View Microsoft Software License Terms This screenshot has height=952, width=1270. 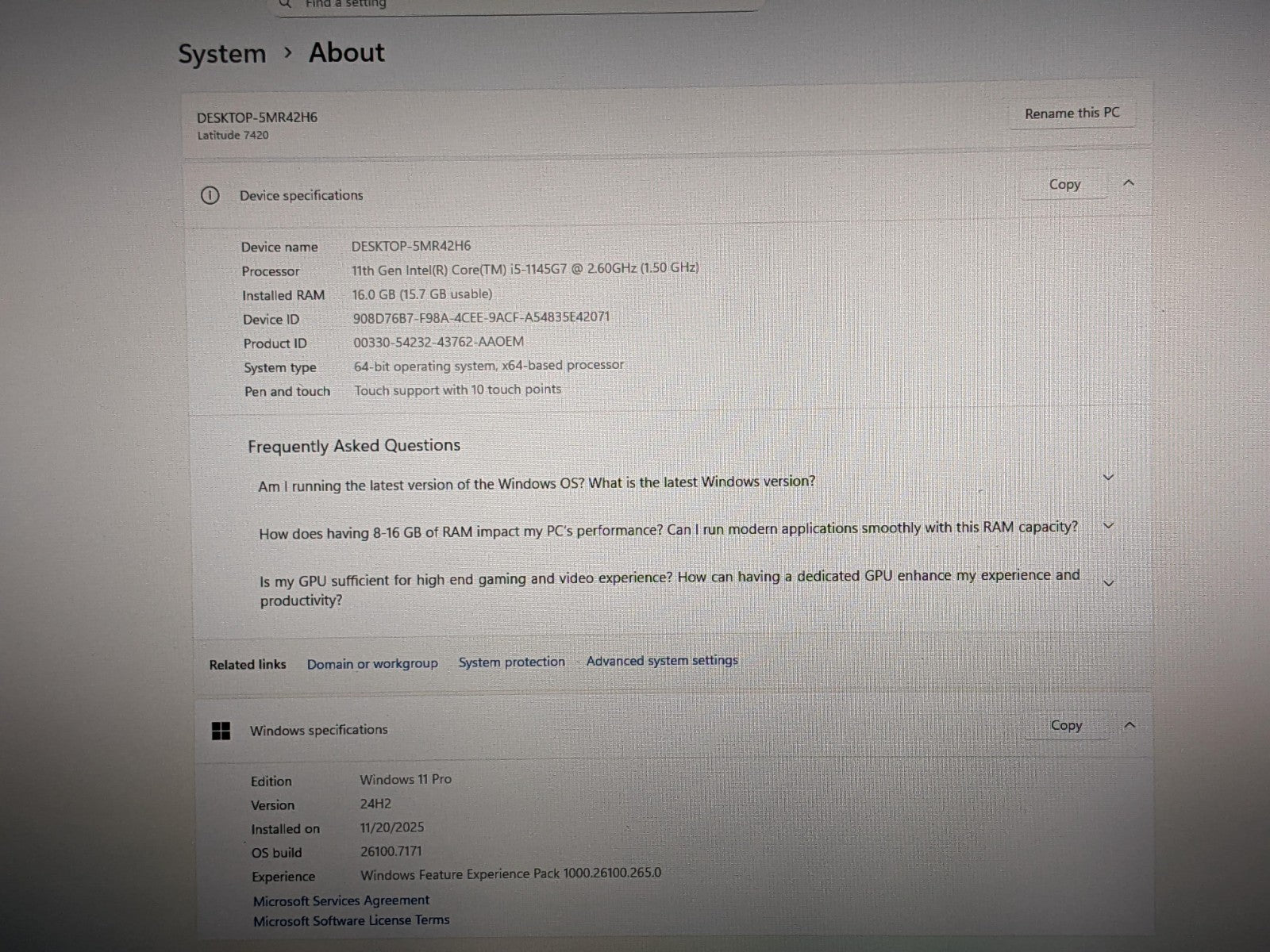pyautogui.click(x=352, y=921)
